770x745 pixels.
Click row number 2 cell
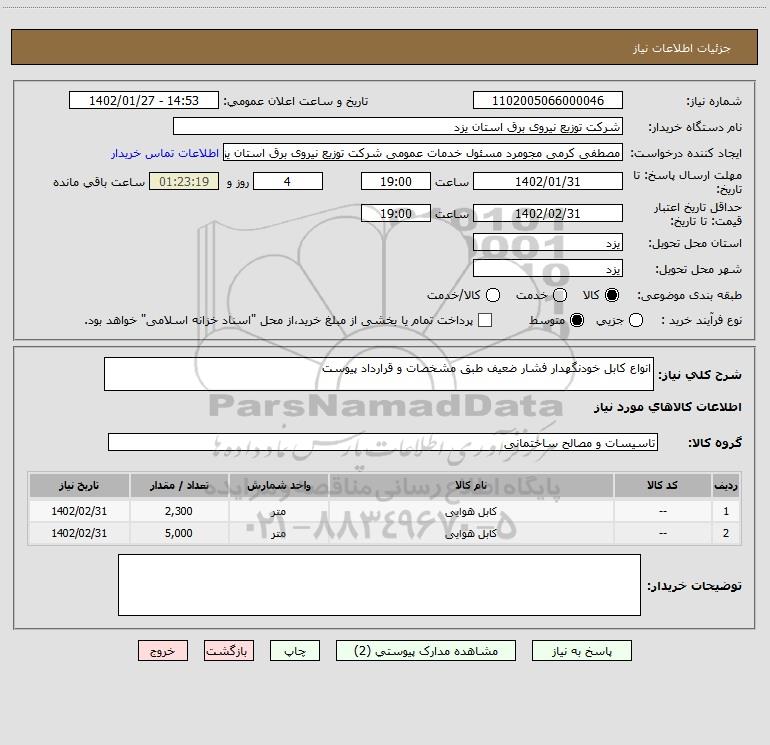(726, 533)
